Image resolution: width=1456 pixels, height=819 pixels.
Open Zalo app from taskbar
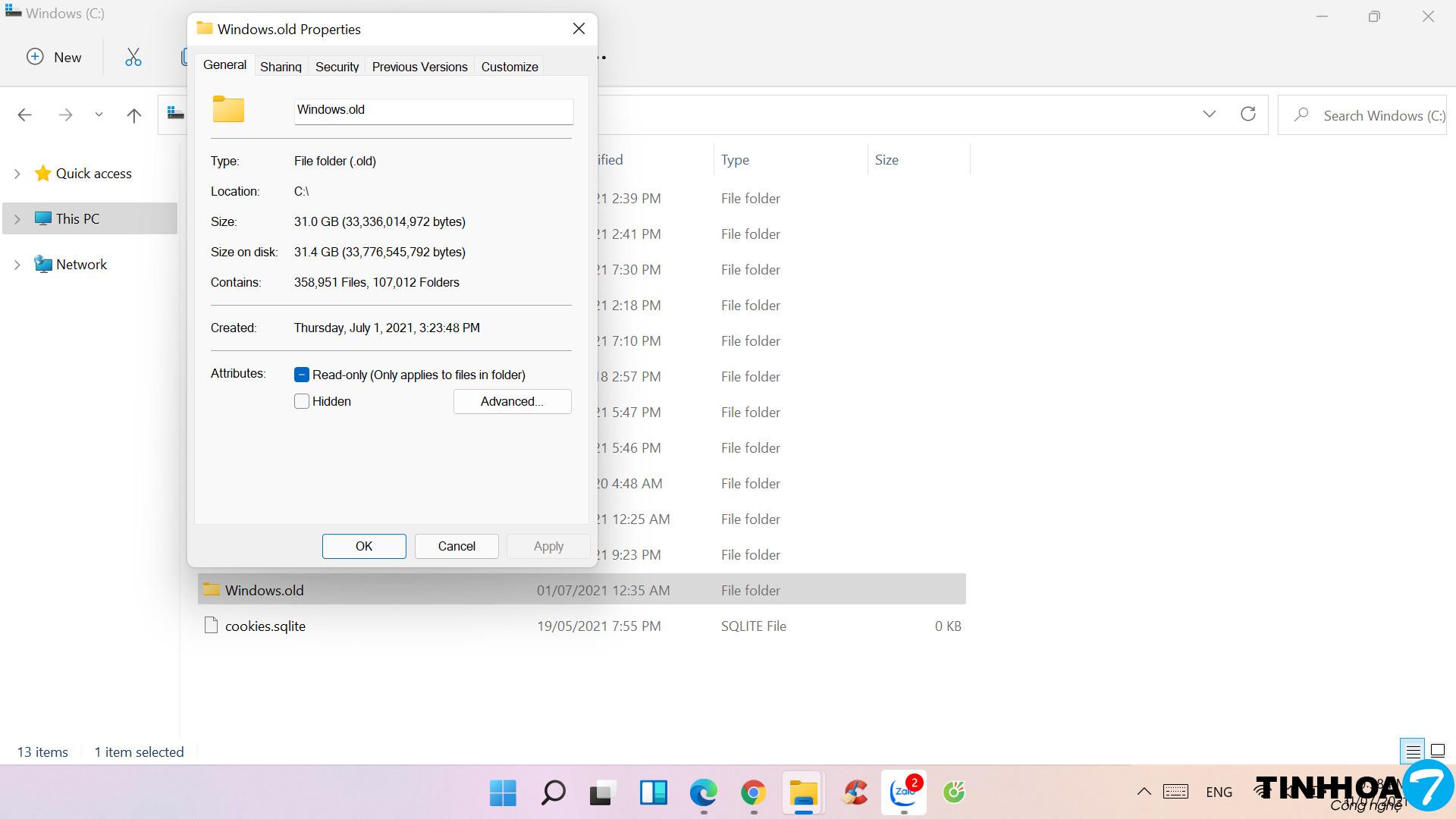(x=903, y=792)
